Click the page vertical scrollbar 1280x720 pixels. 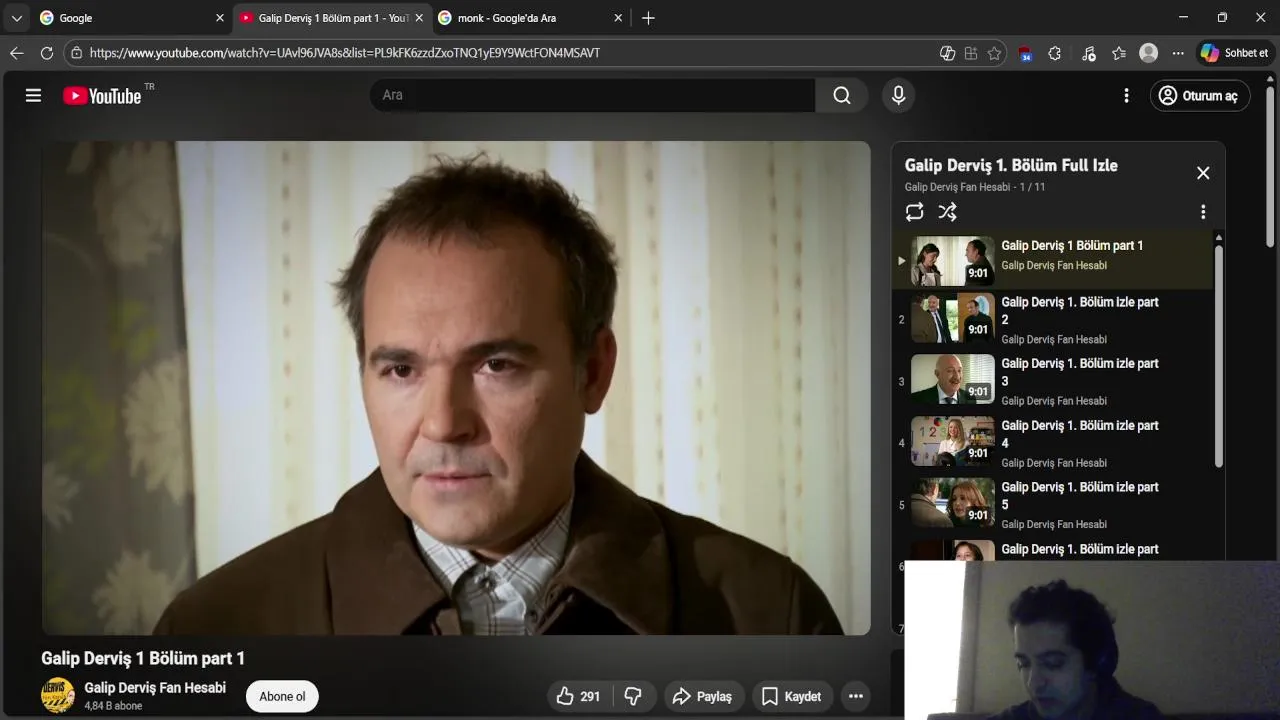click(1271, 165)
